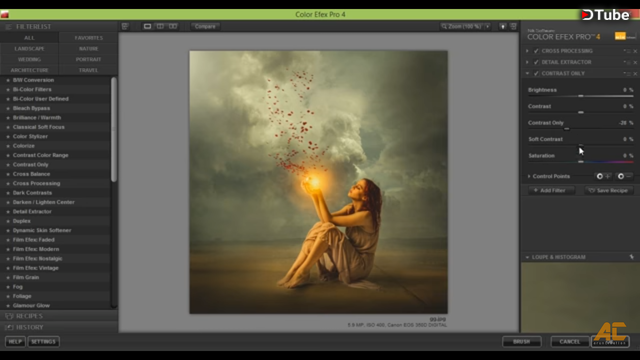Click the star beside Film Grain
640x360 pixels.
pyautogui.click(x=8, y=278)
